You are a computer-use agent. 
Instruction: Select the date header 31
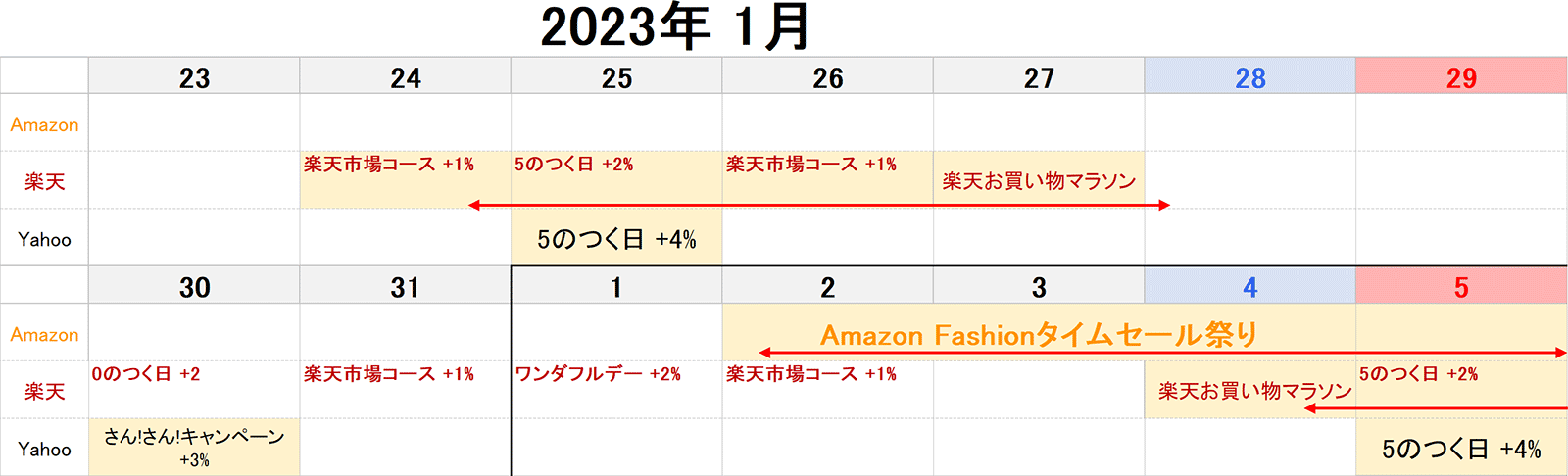tap(405, 286)
